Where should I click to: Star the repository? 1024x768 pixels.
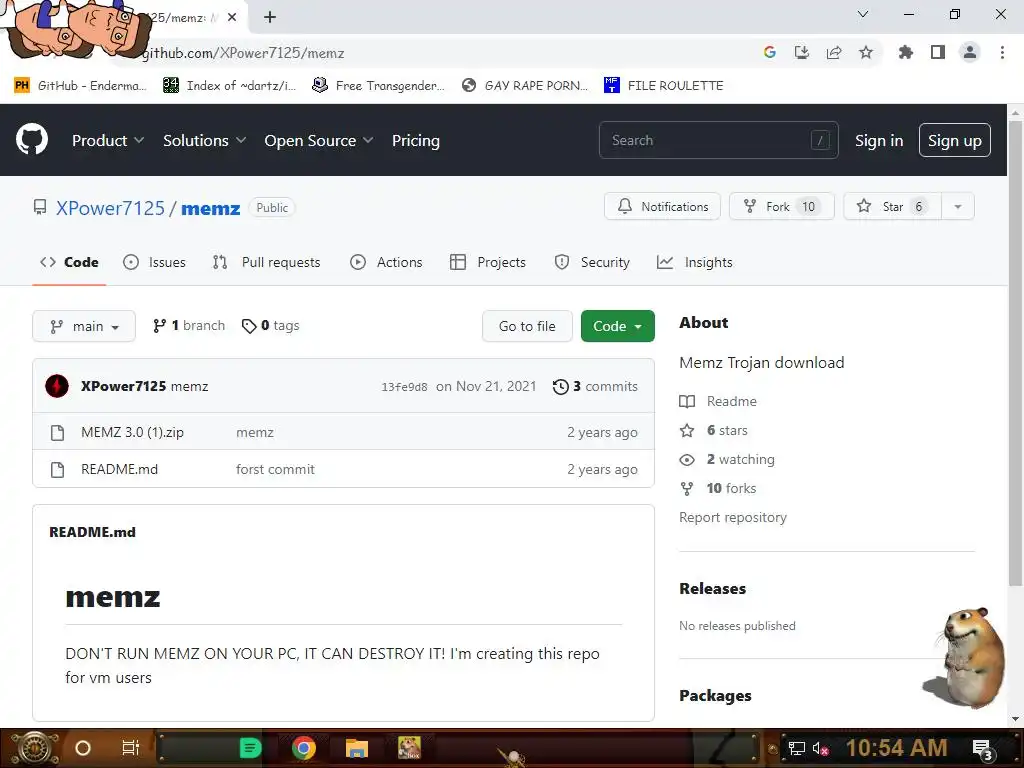pyautogui.click(x=892, y=206)
